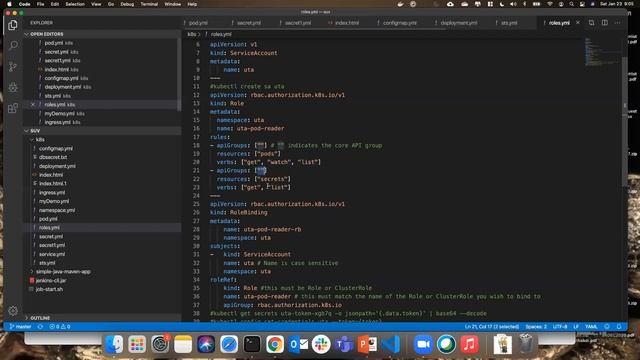The height and width of the screenshot is (360, 640).
Task: Open Microsoft Teams from the Dock
Action: pyautogui.click(x=344, y=344)
